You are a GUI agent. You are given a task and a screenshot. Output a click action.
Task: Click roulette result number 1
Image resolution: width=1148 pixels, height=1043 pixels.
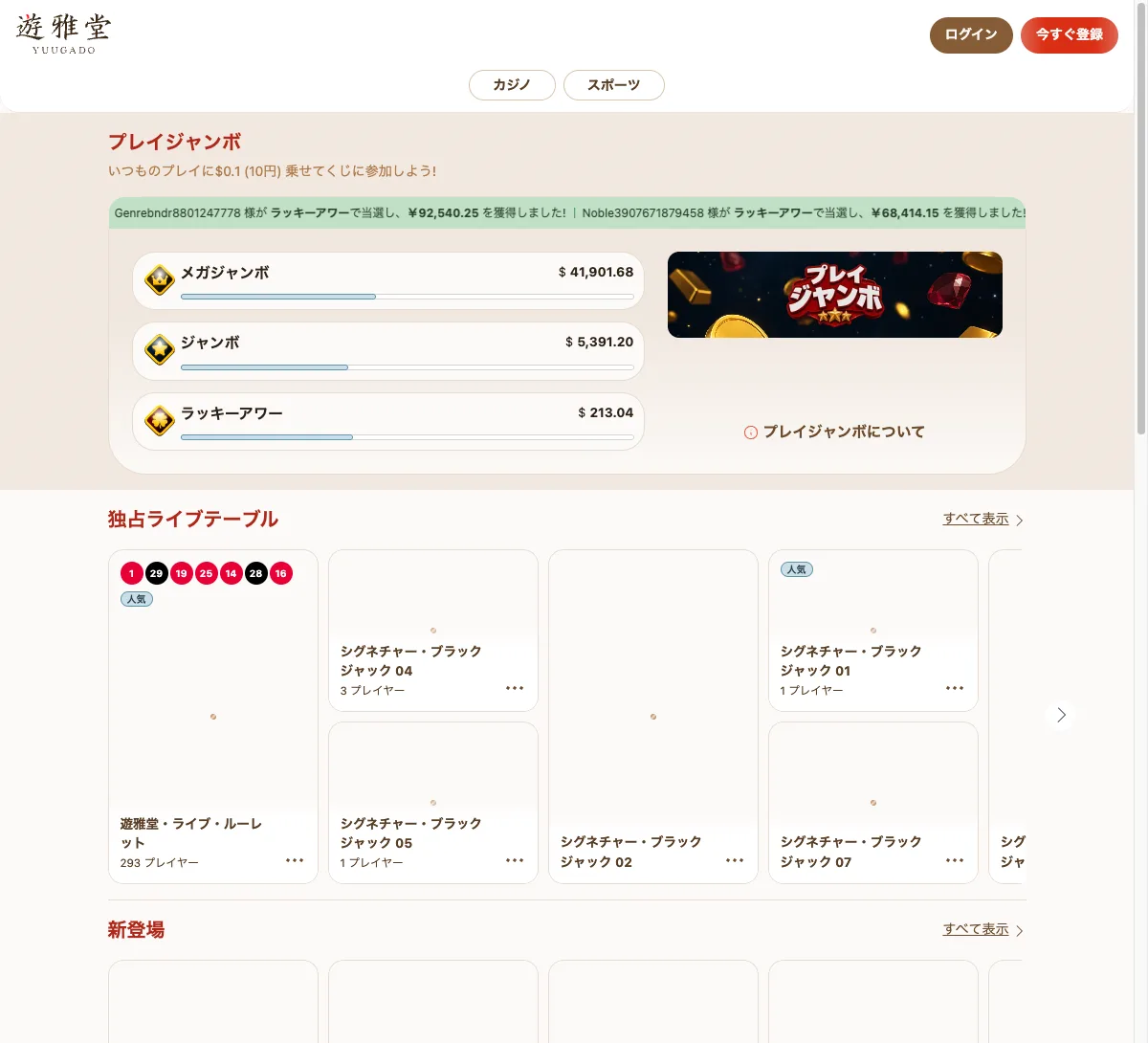pyautogui.click(x=132, y=573)
